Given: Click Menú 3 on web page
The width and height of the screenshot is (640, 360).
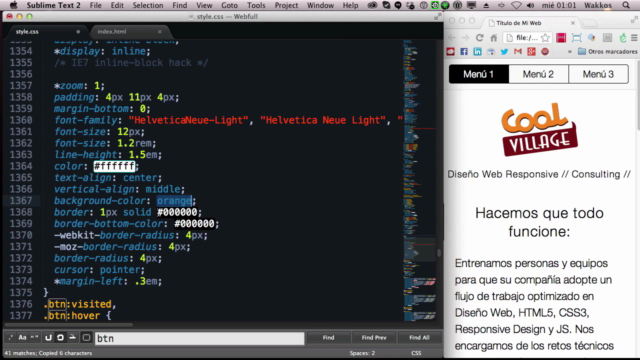Looking at the screenshot, I should [x=598, y=74].
